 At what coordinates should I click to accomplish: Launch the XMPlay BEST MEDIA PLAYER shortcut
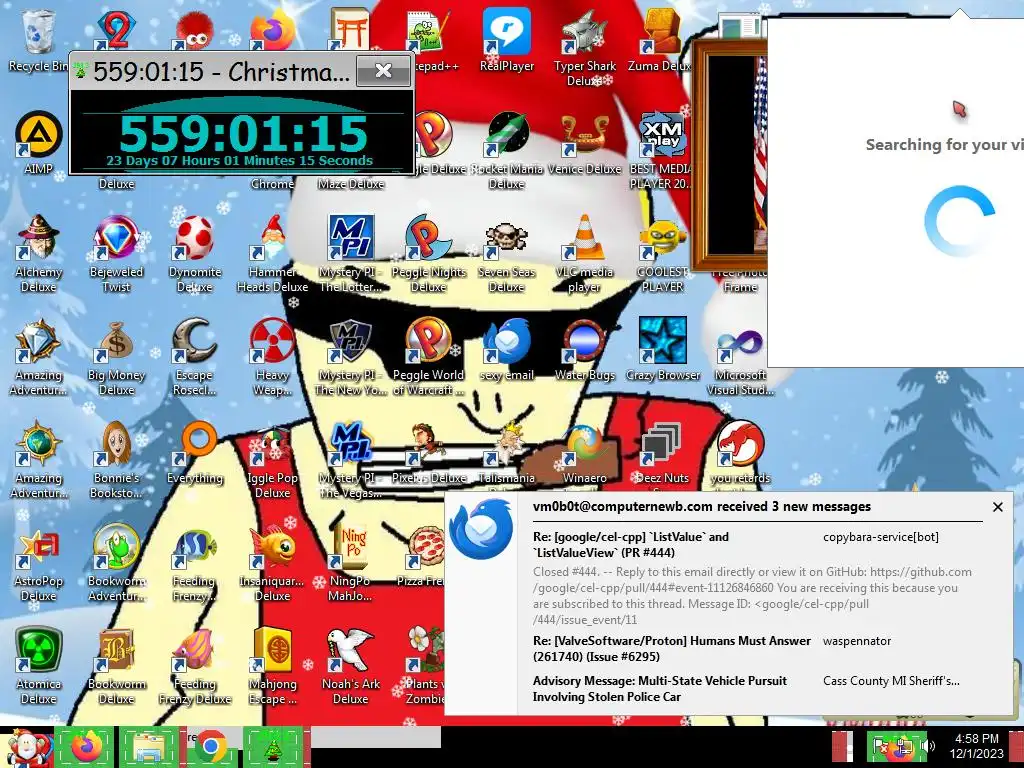(662, 149)
